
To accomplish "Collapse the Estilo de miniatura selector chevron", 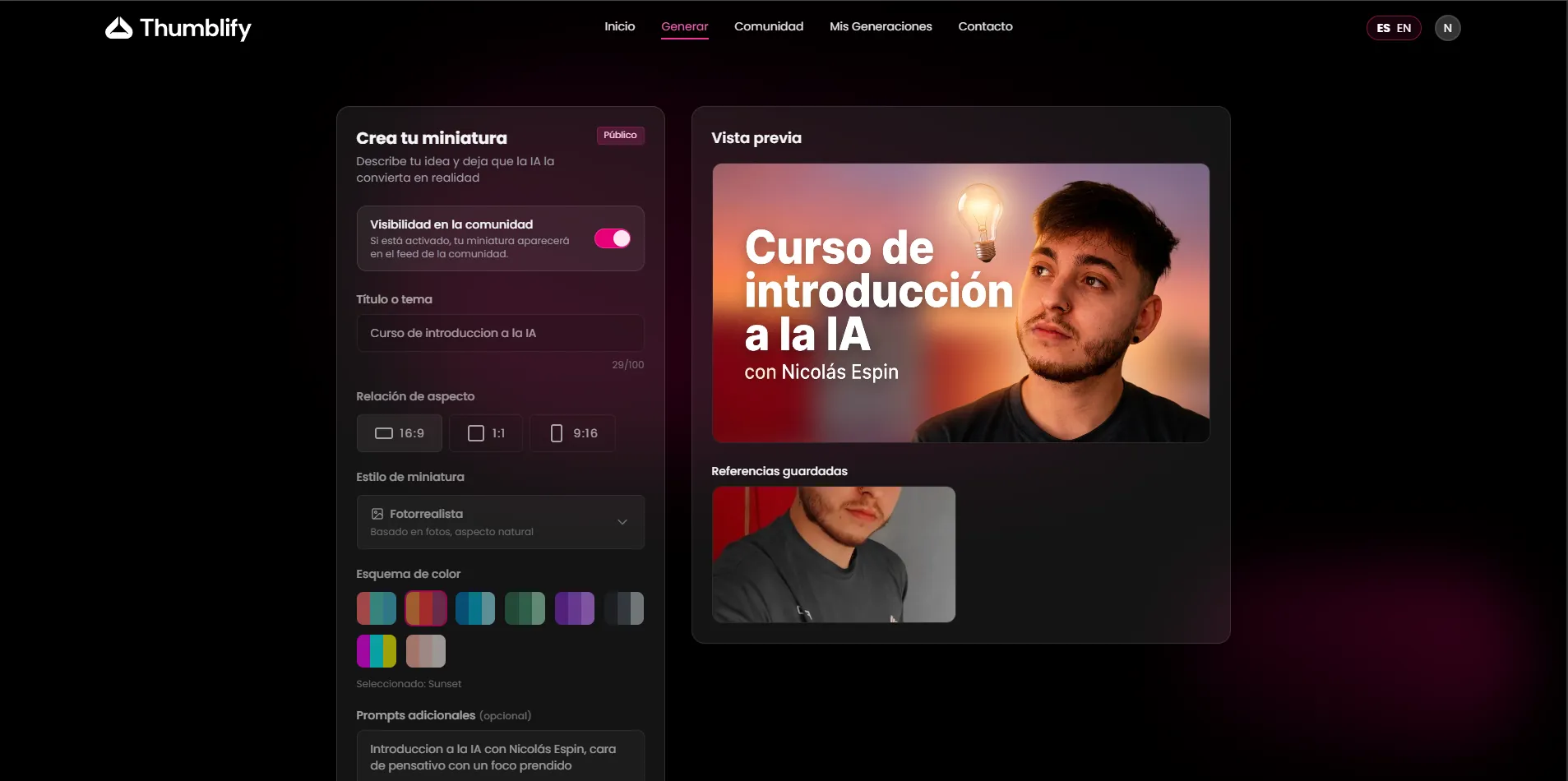I will [623, 521].
